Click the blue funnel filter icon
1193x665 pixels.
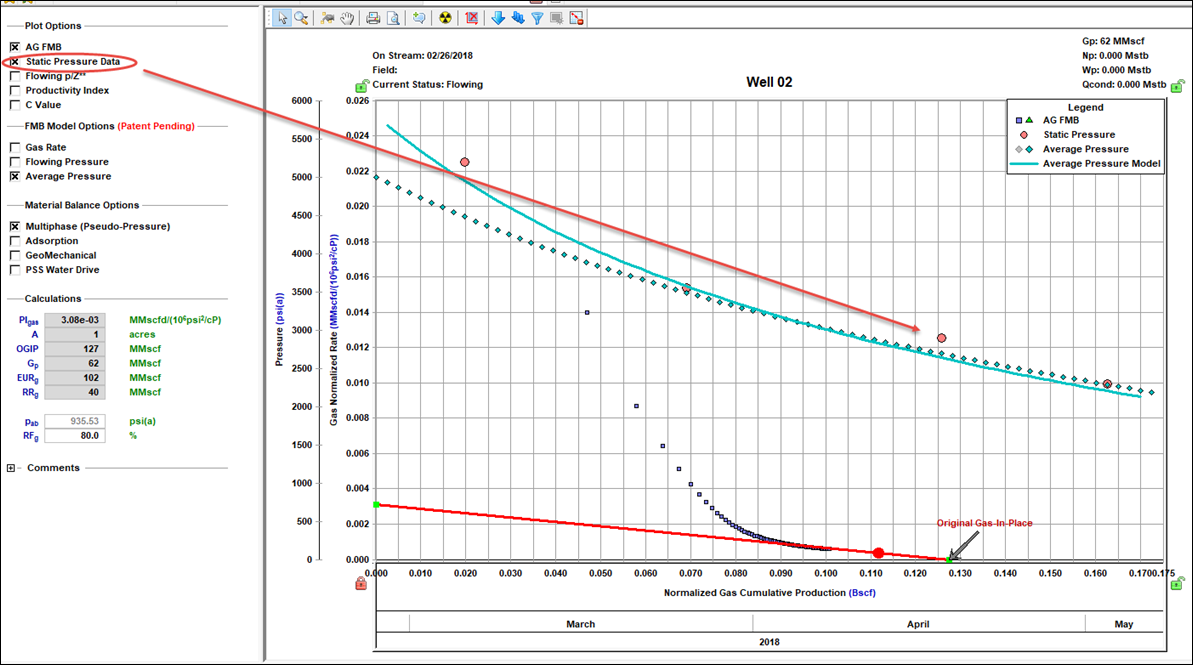(537, 18)
